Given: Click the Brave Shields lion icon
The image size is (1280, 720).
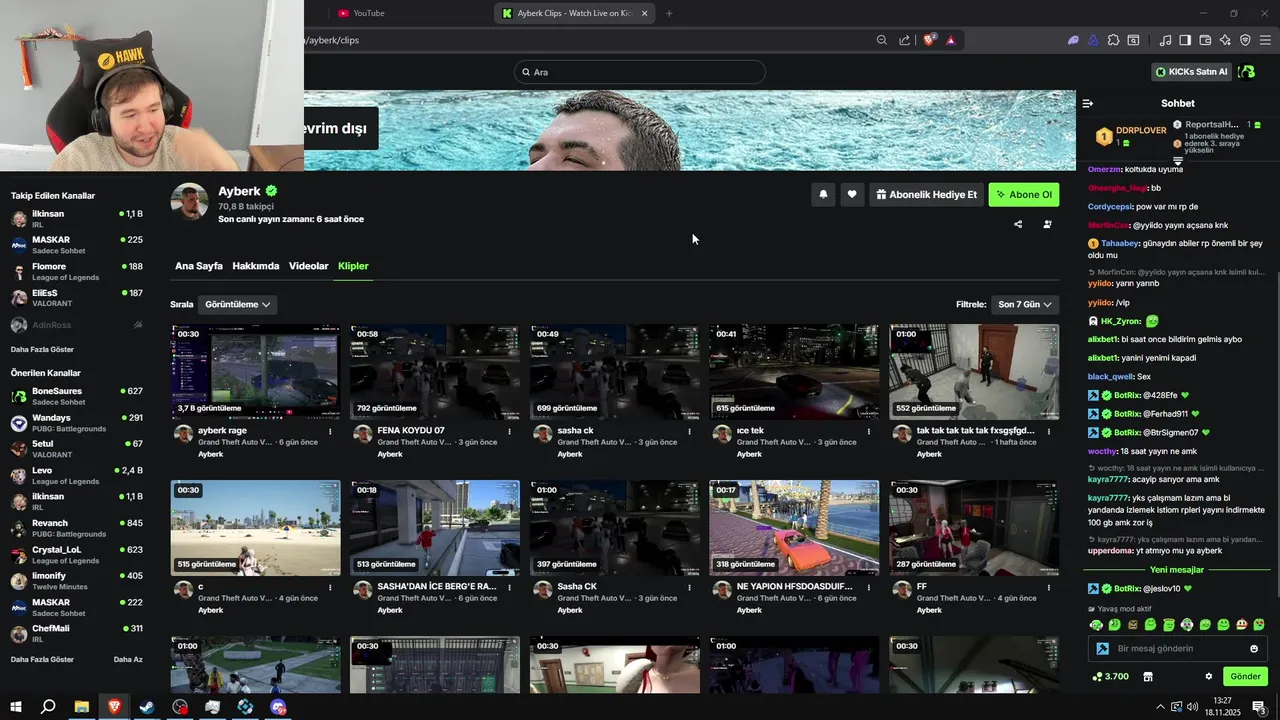Looking at the screenshot, I should [929, 40].
